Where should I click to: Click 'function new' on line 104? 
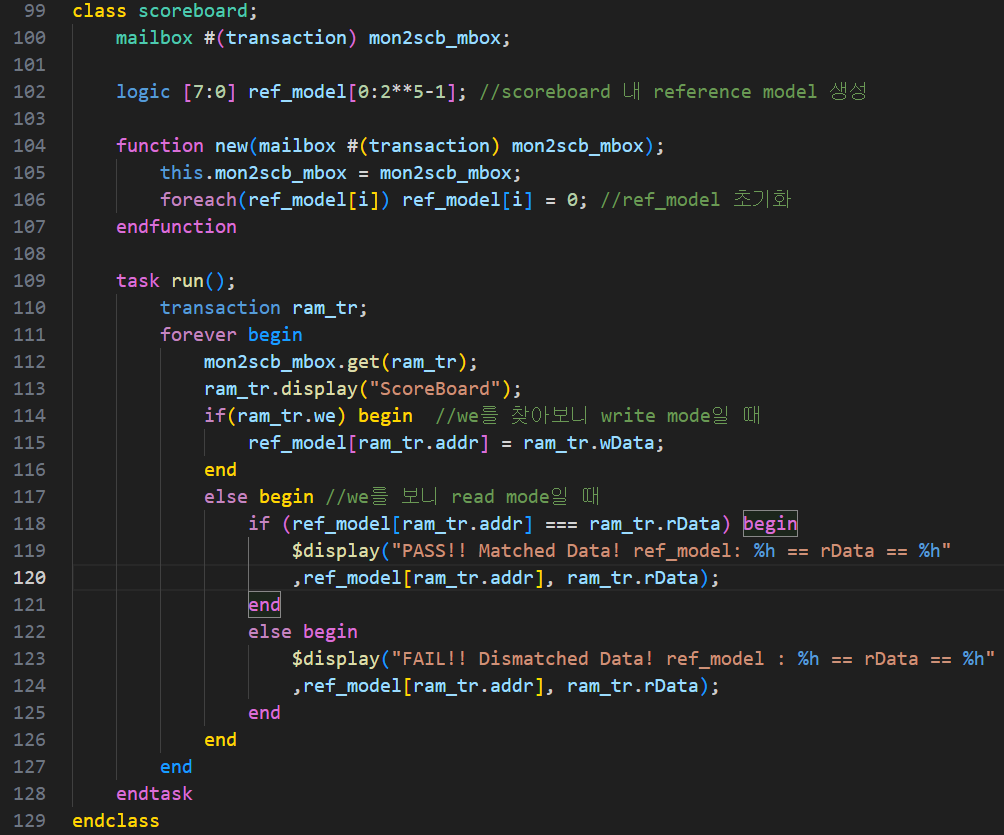click(182, 146)
